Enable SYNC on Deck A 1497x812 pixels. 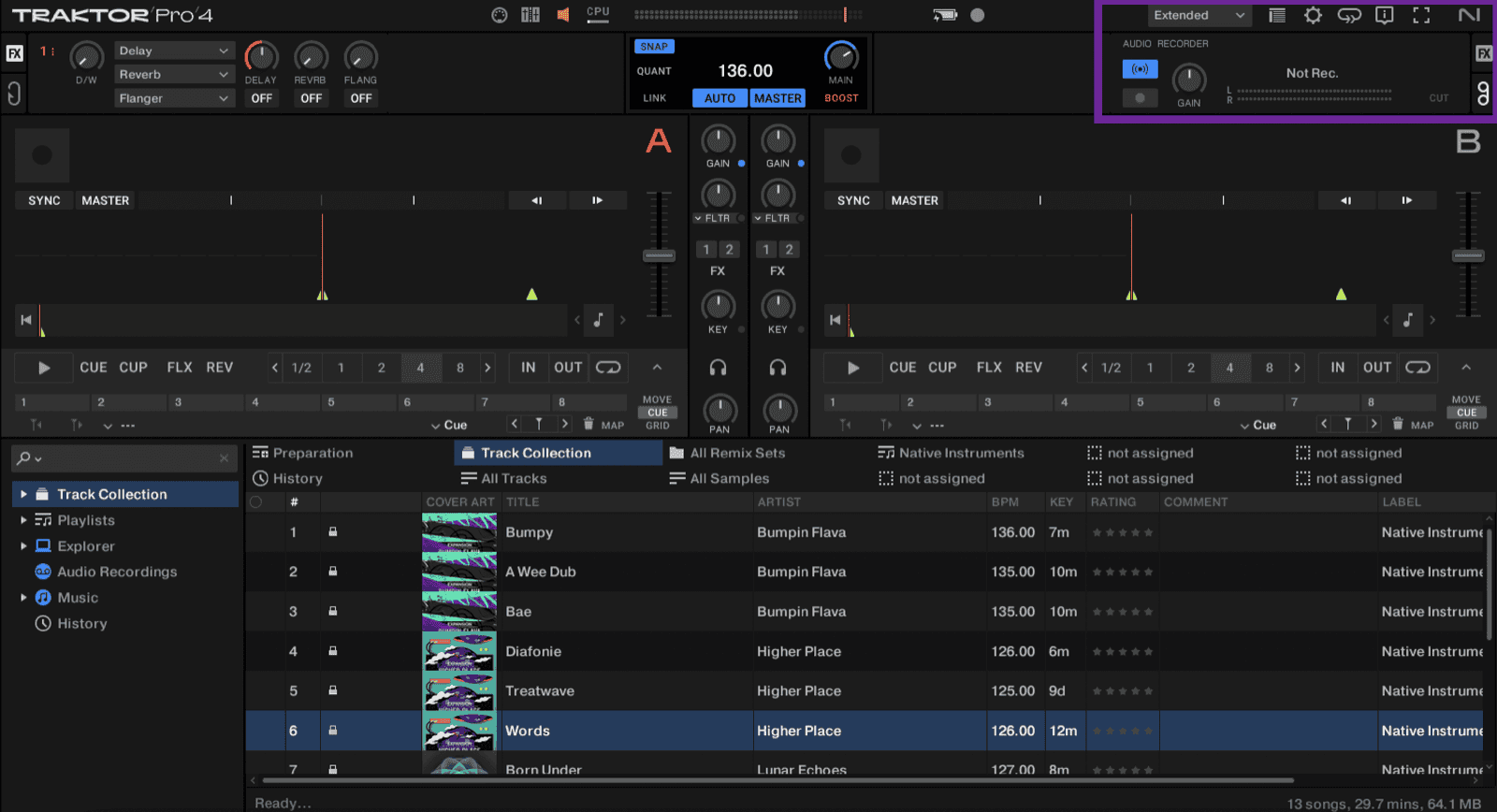click(44, 200)
